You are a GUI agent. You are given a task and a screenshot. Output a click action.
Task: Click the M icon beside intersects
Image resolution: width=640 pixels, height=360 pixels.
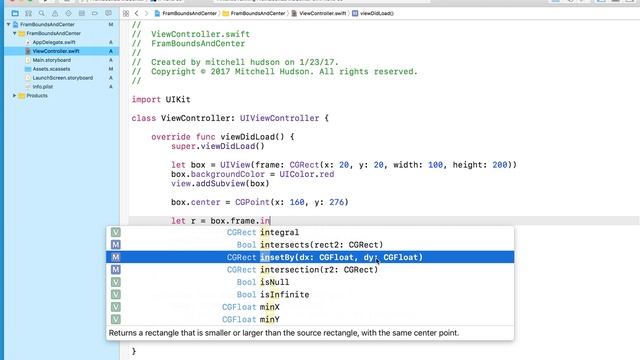[x=116, y=245]
